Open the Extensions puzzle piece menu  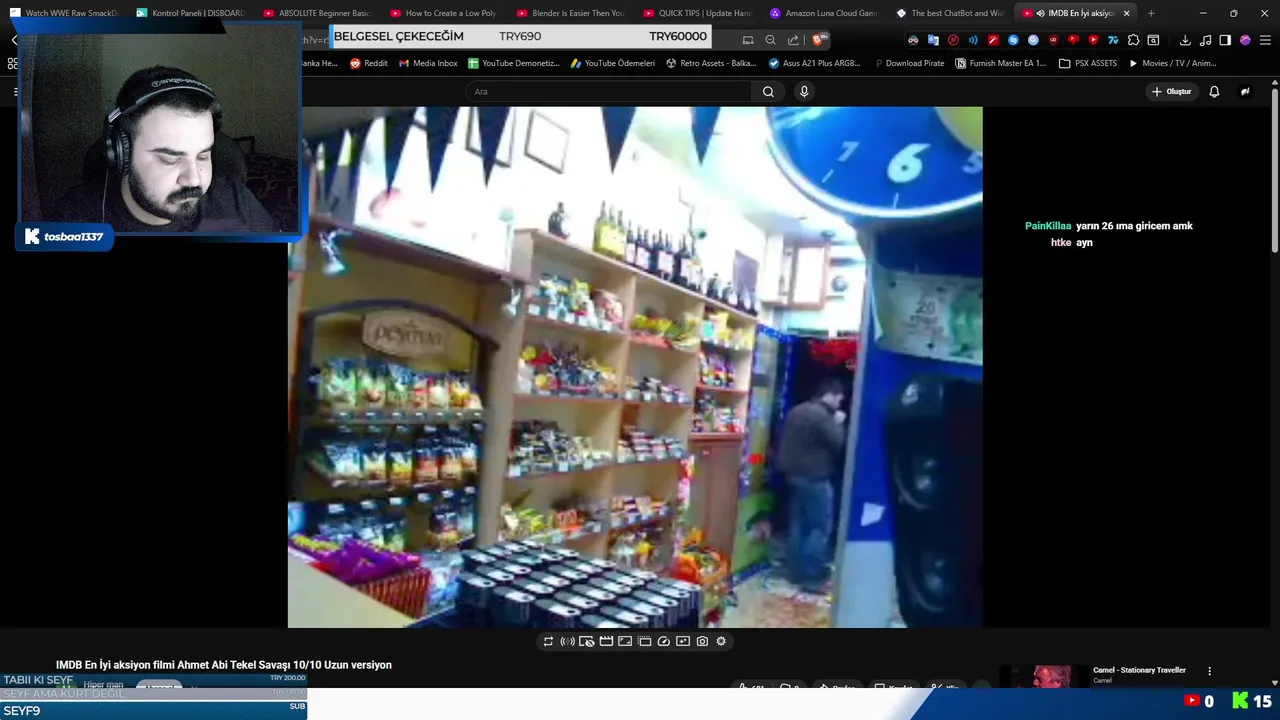tap(1133, 40)
